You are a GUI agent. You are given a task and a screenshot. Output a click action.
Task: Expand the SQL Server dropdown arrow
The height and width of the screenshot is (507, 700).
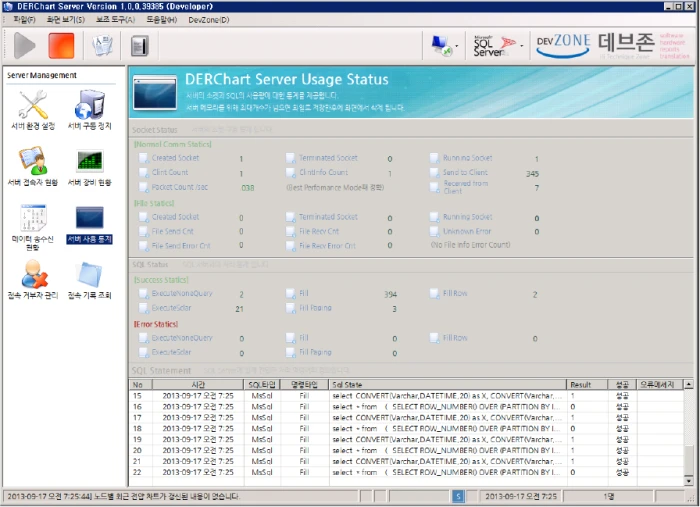(x=521, y=46)
